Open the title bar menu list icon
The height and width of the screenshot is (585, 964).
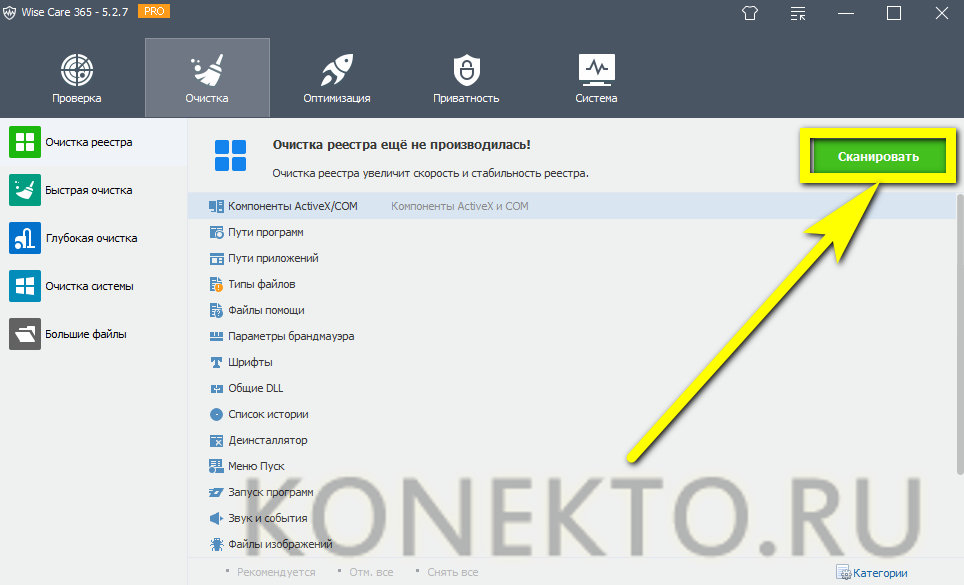[798, 13]
